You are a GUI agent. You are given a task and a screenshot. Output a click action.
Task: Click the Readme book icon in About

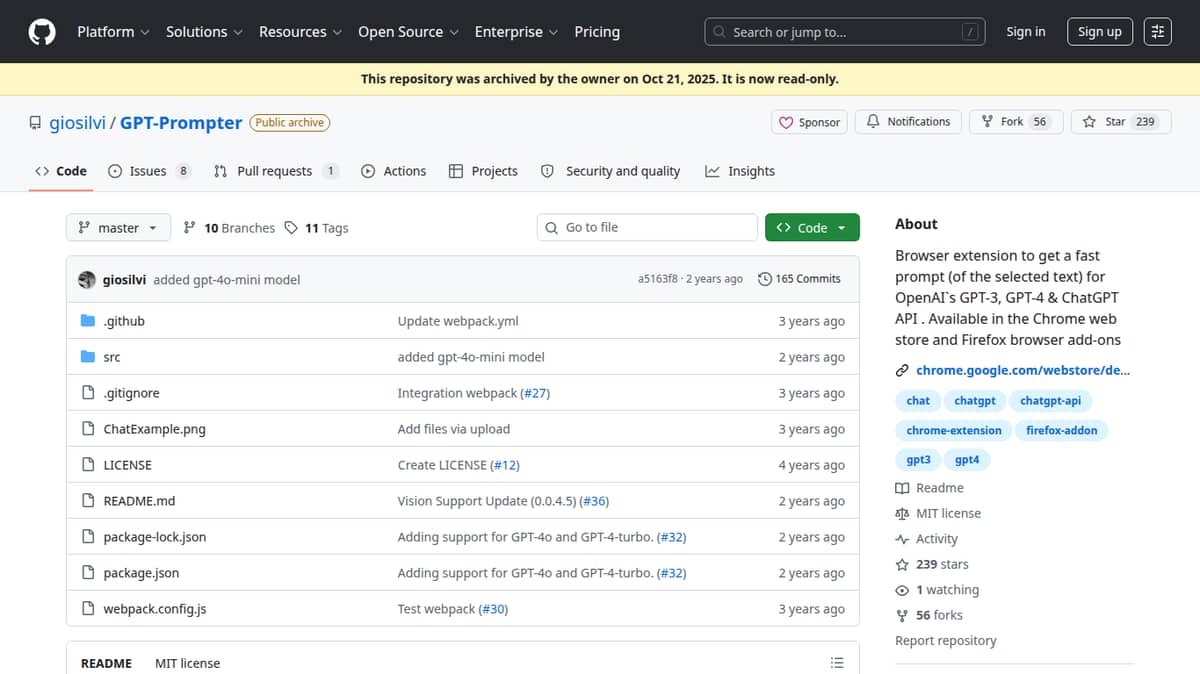coord(902,488)
